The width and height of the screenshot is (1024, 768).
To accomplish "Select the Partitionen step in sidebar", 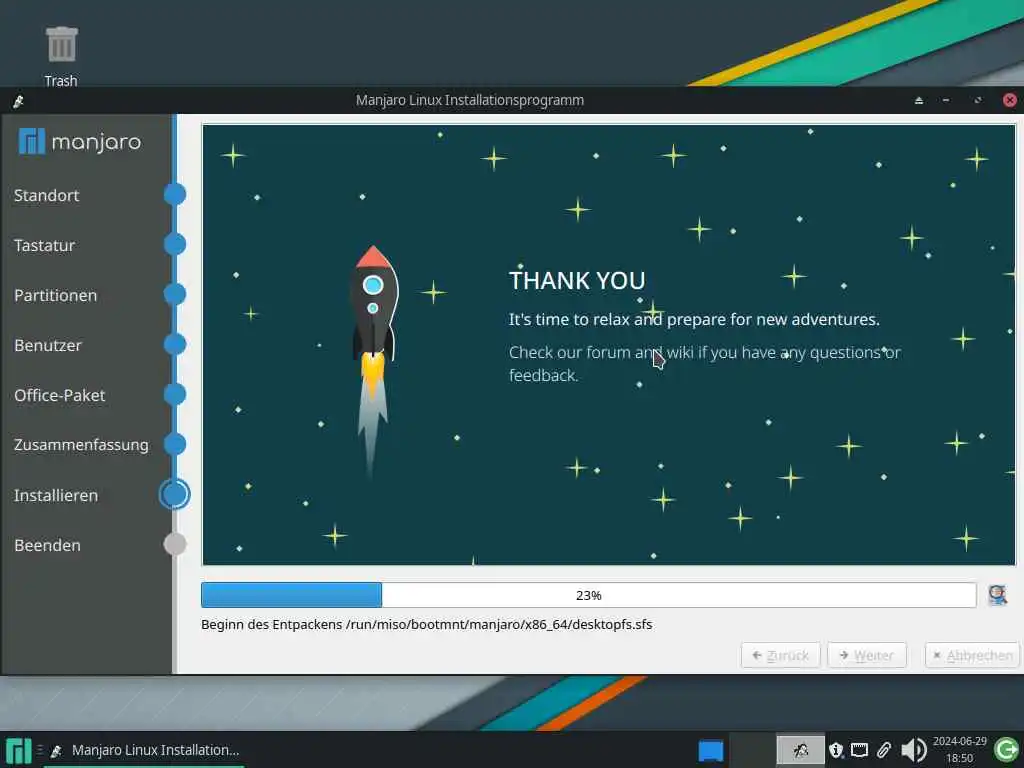I will point(56,295).
